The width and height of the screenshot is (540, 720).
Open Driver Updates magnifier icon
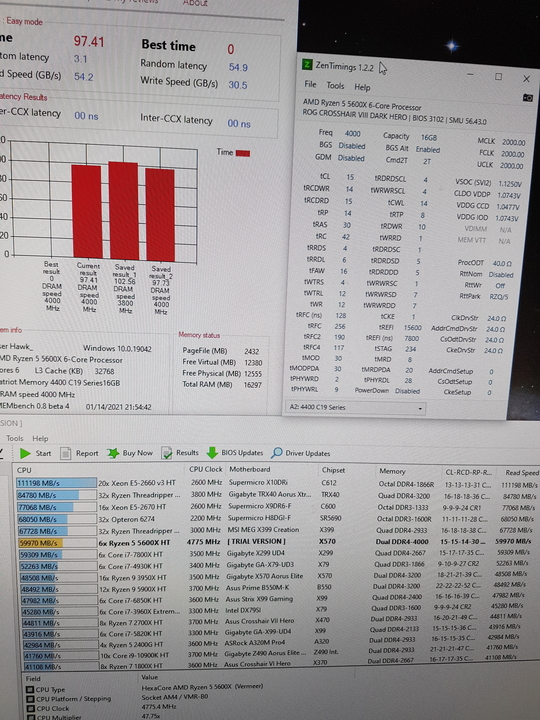click(x=276, y=453)
